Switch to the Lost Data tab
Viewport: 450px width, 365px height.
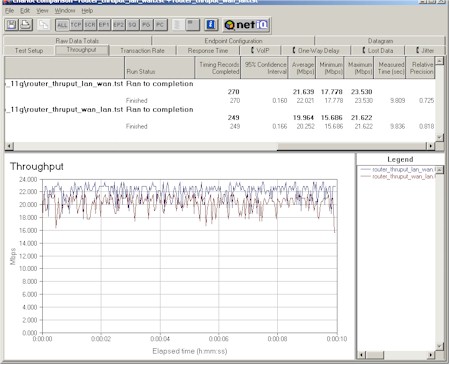pos(378,51)
